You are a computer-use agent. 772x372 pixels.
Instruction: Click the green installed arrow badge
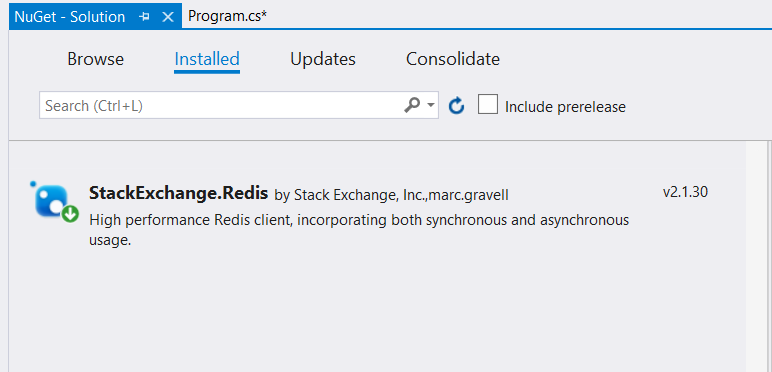[70, 214]
